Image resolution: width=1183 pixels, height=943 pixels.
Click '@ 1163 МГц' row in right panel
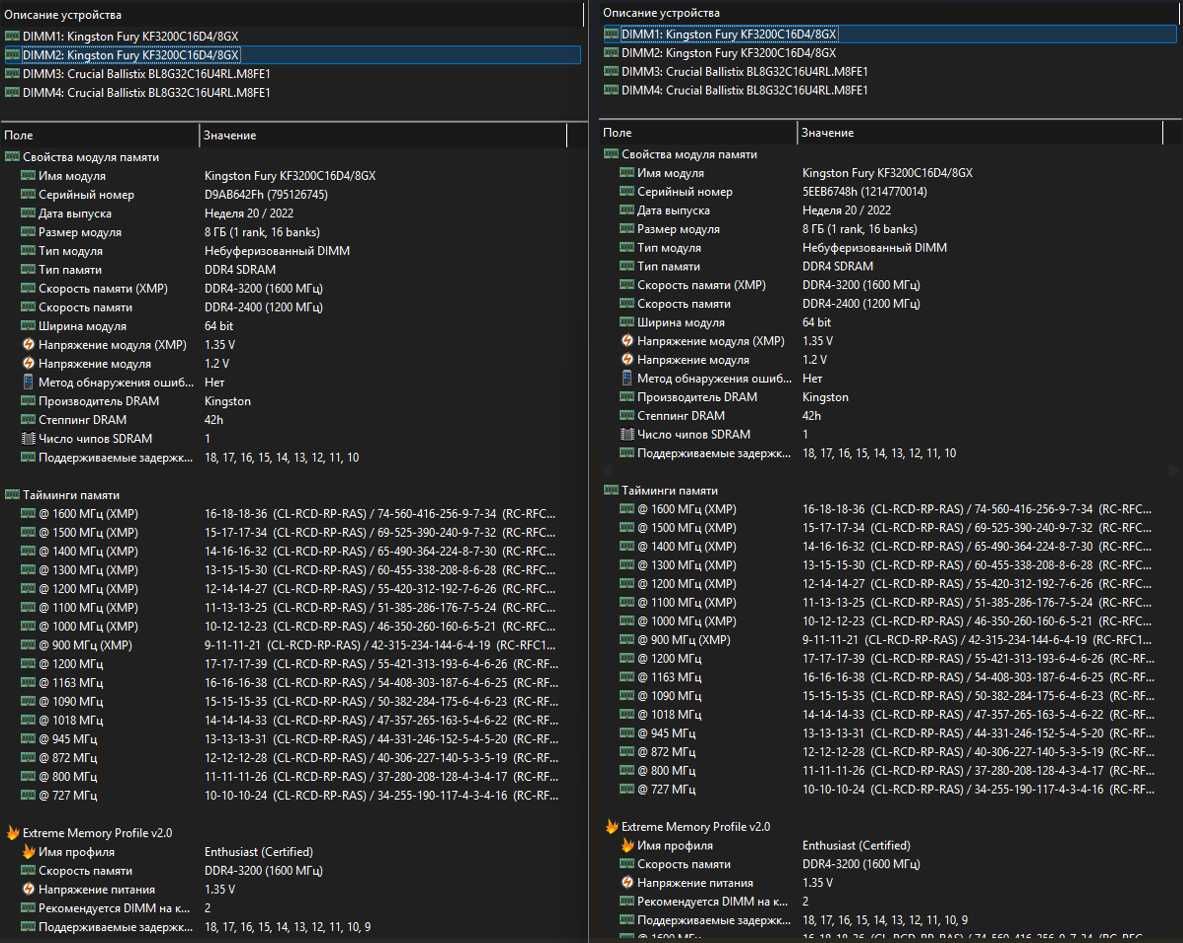pyautogui.click(x=886, y=677)
